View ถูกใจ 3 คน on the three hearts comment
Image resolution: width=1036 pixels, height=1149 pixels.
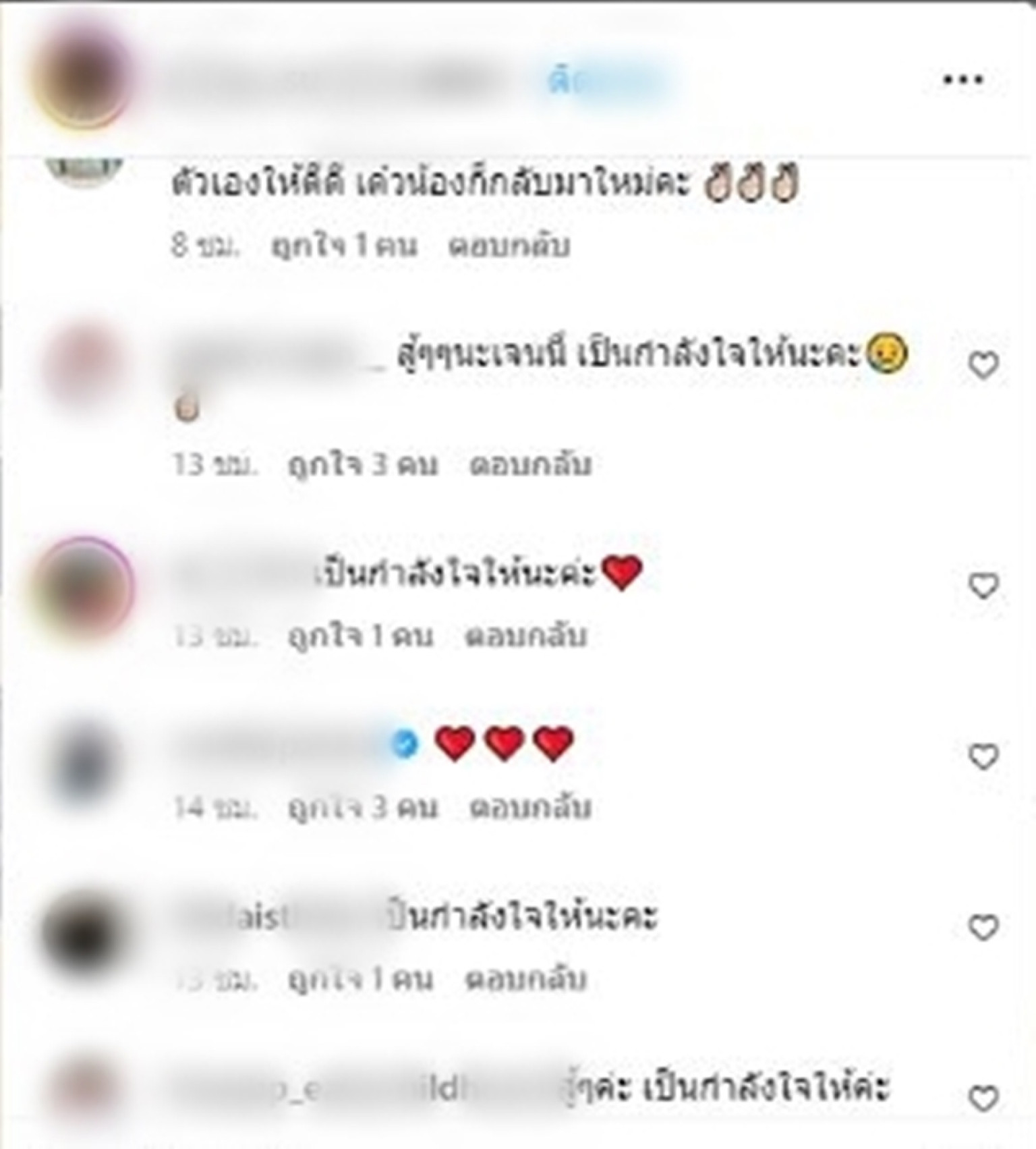tap(362, 808)
